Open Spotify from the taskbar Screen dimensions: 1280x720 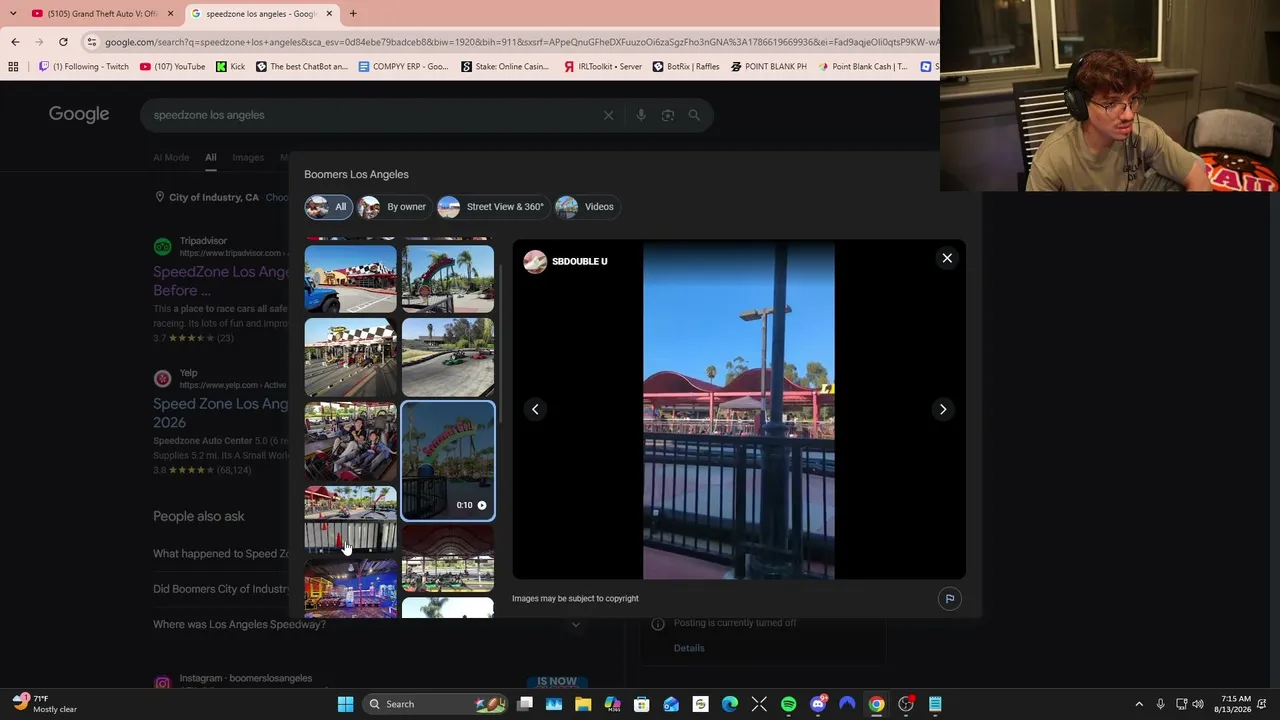pyautogui.click(x=788, y=704)
